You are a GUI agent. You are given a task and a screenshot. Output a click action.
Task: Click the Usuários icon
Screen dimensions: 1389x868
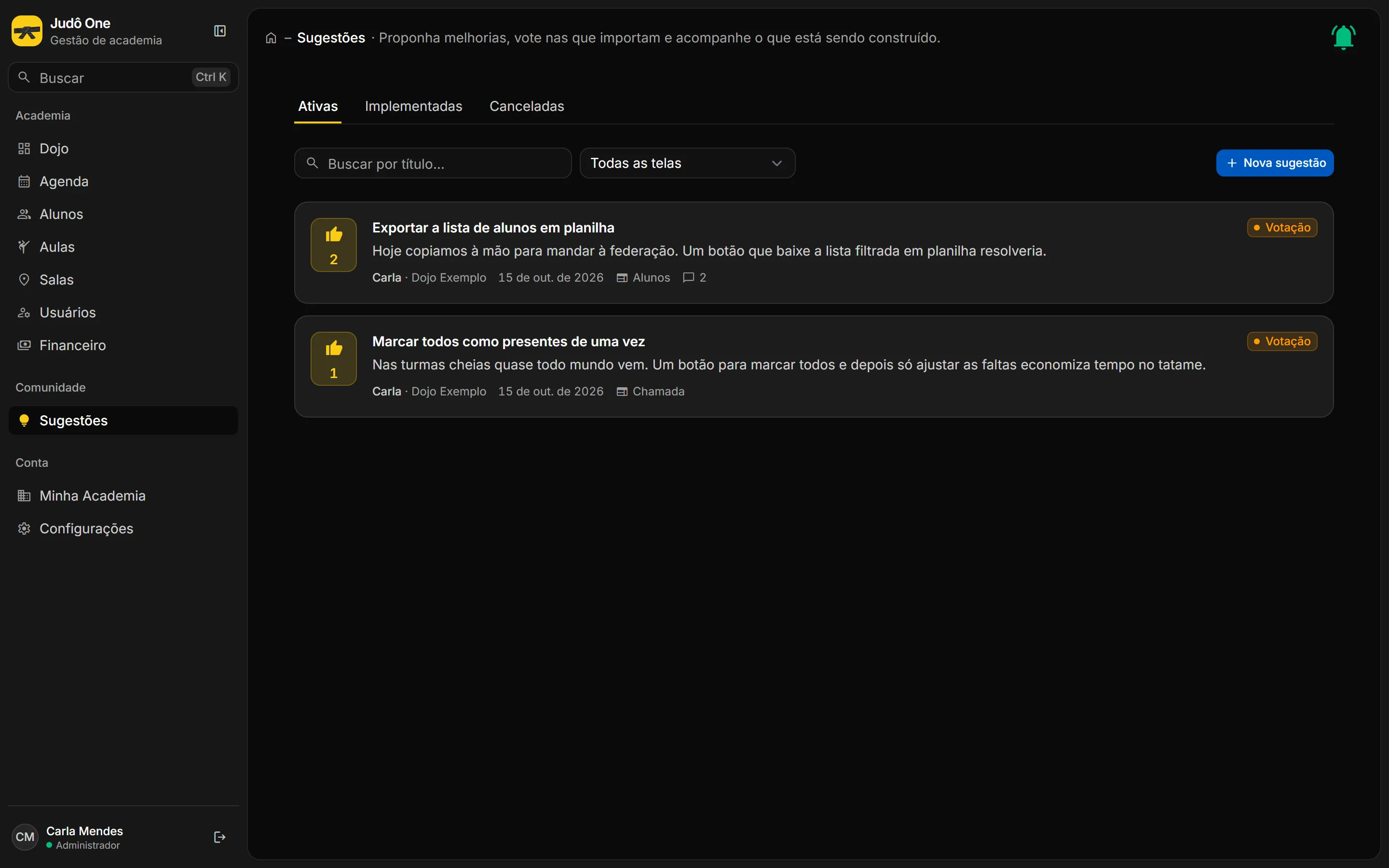[x=24, y=312]
